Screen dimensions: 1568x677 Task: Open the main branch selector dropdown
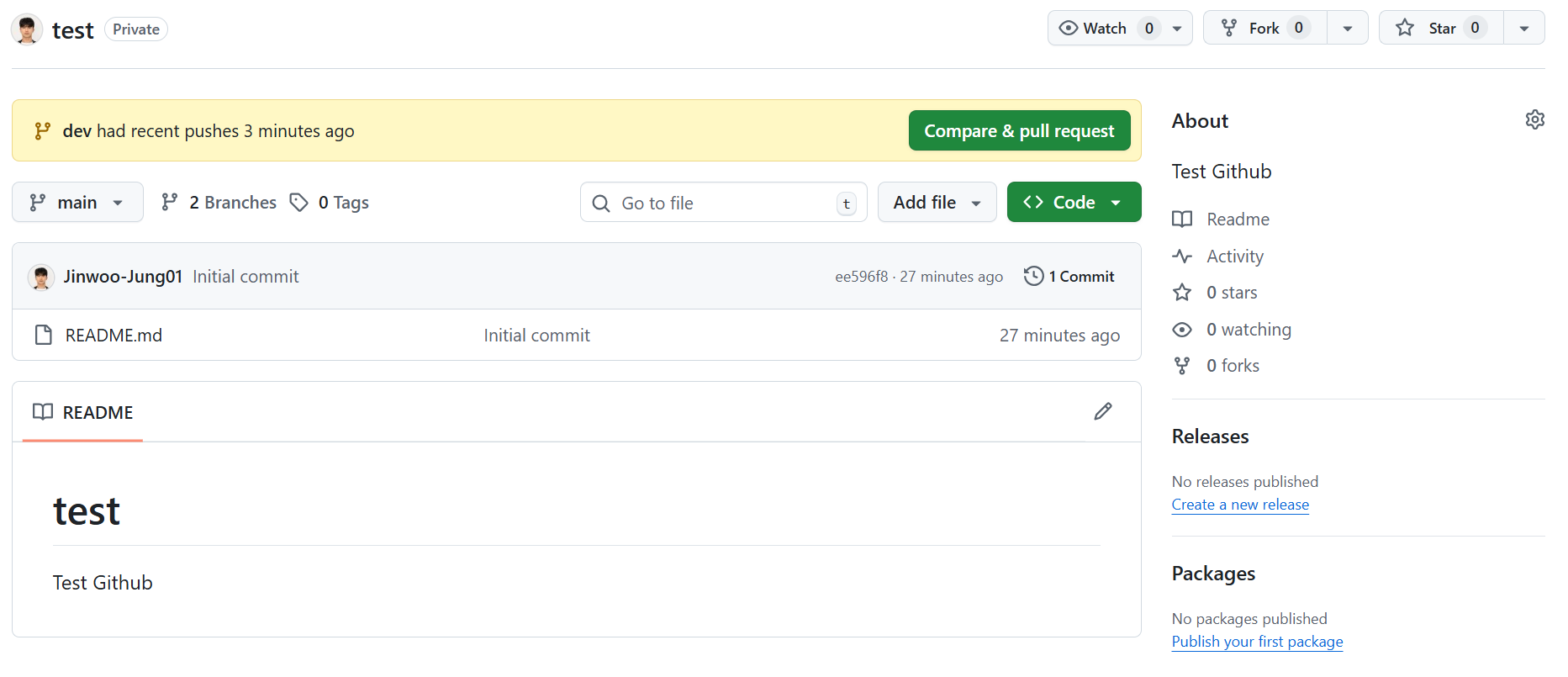(x=77, y=202)
